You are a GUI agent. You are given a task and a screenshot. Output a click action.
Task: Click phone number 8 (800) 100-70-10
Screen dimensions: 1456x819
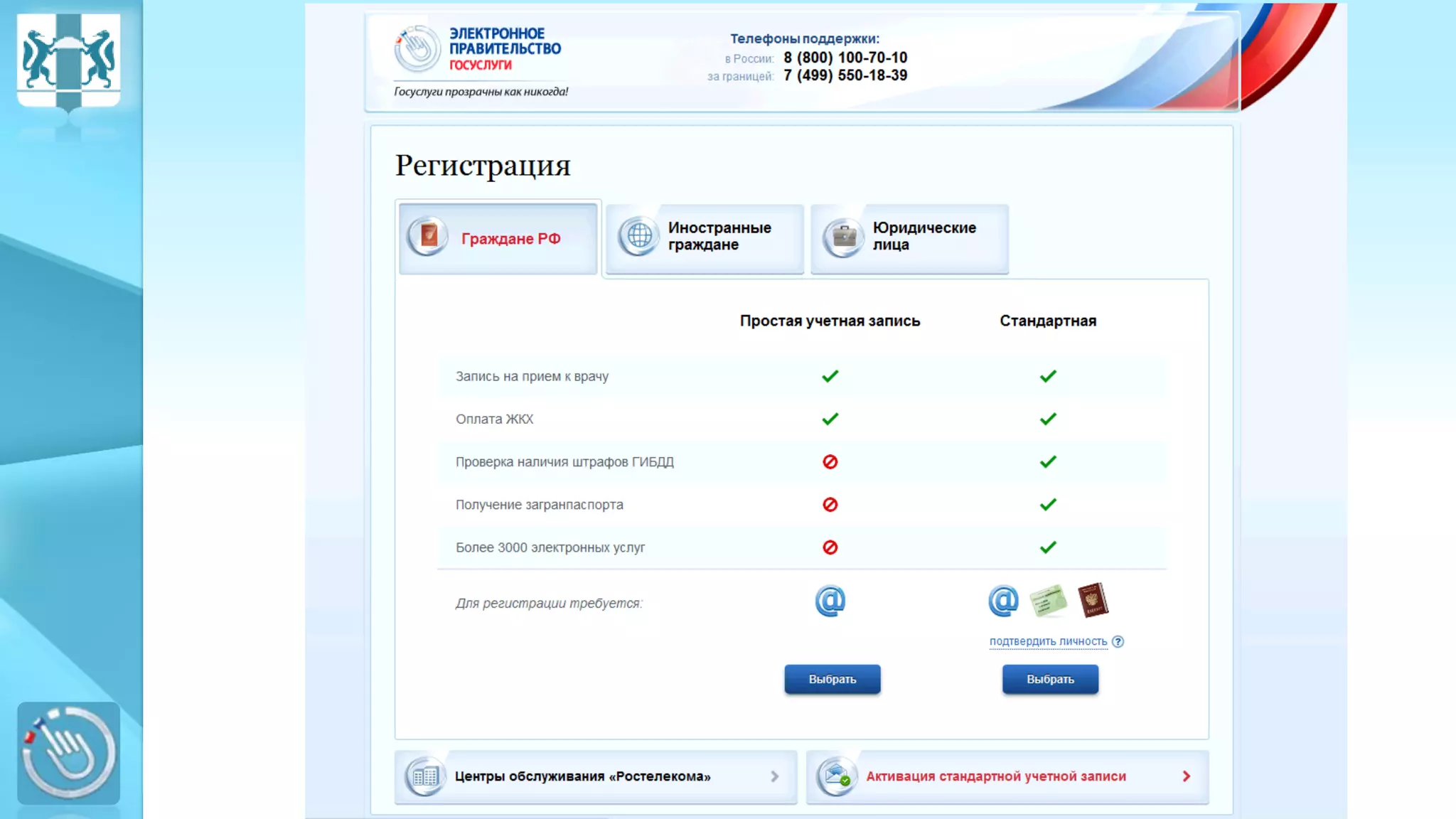(x=845, y=58)
